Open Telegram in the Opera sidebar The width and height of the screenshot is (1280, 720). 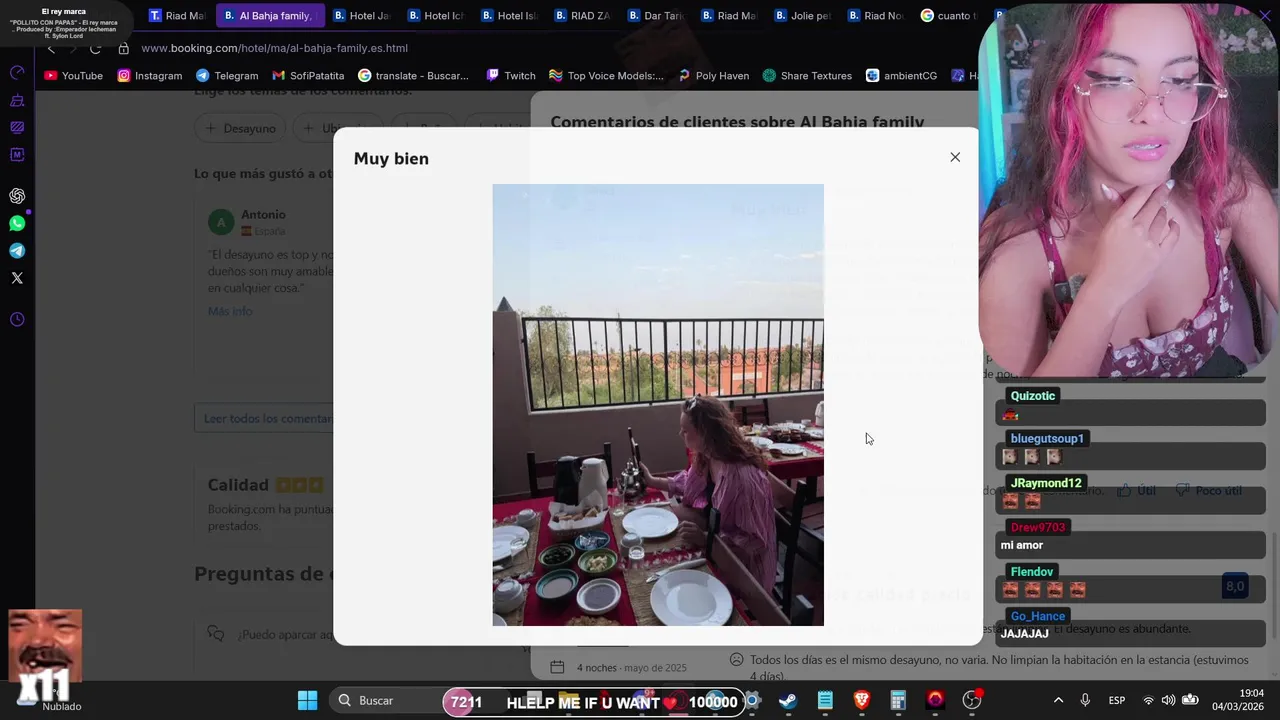click(x=17, y=250)
